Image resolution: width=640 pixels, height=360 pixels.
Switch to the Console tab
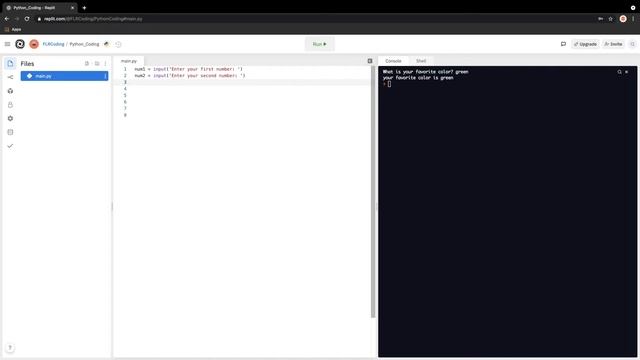[x=393, y=61]
